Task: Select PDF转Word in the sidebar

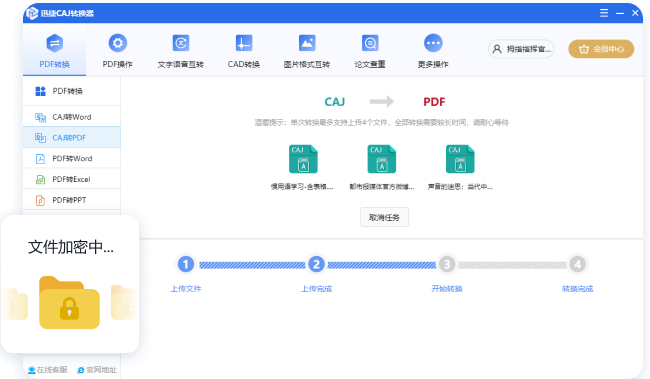Action: point(72,158)
